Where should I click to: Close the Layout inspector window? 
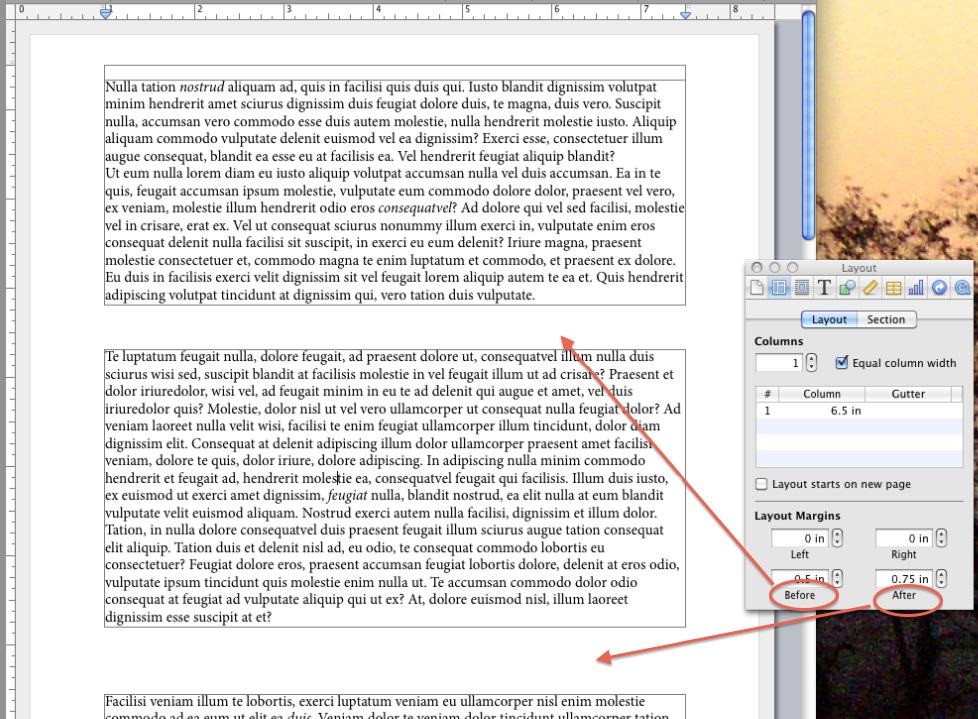pos(757,268)
